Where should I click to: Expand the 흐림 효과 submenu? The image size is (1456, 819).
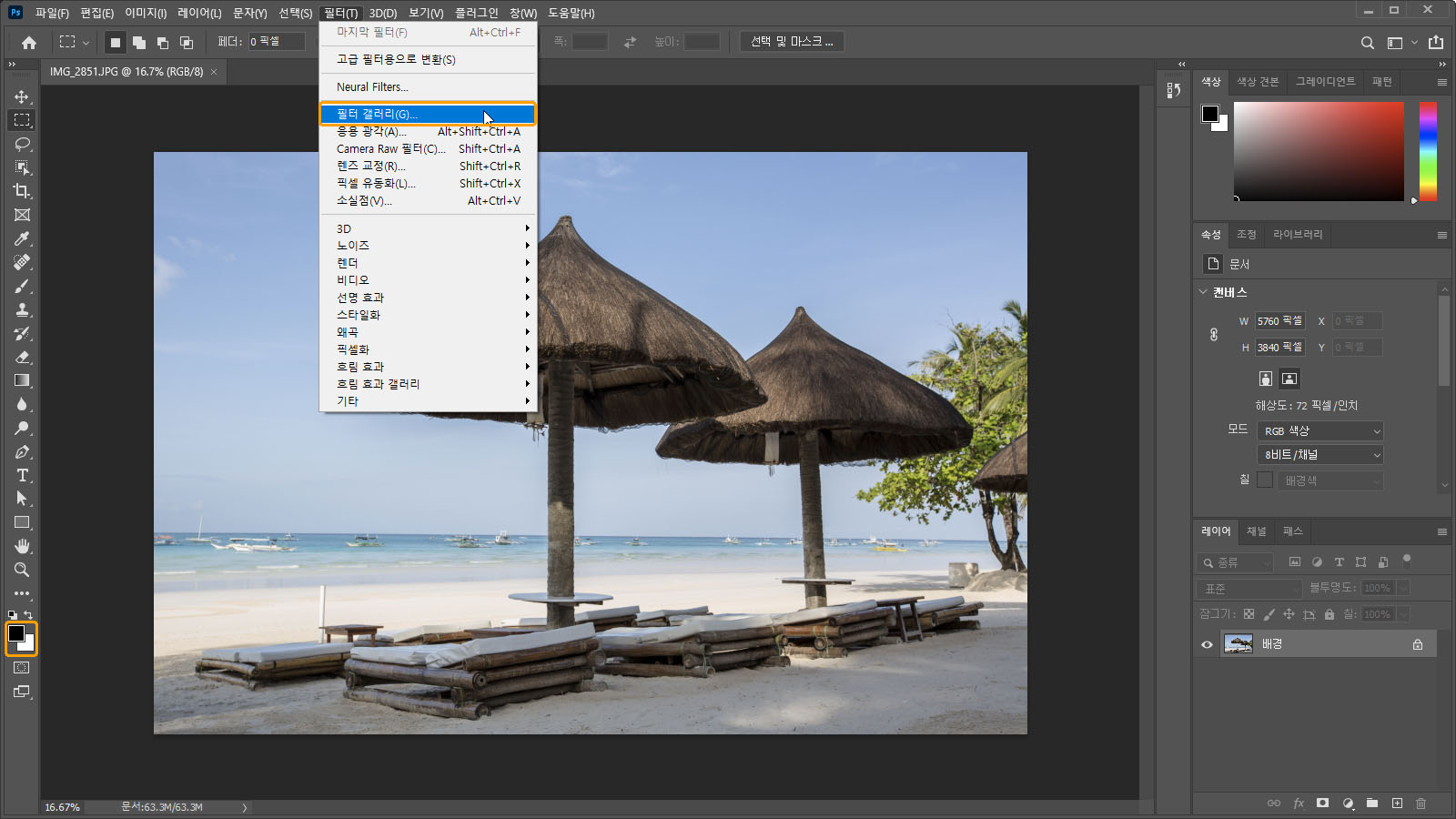428,367
